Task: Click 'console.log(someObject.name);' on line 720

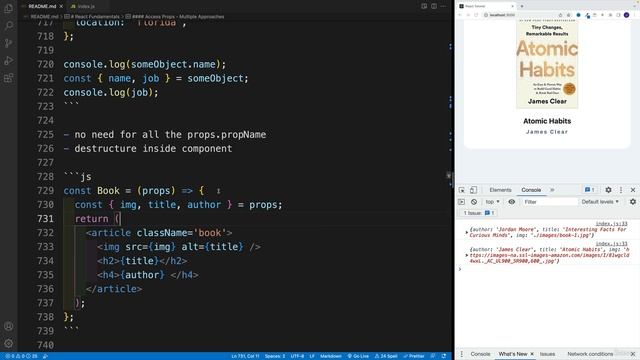Action: click(x=144, y=64)
